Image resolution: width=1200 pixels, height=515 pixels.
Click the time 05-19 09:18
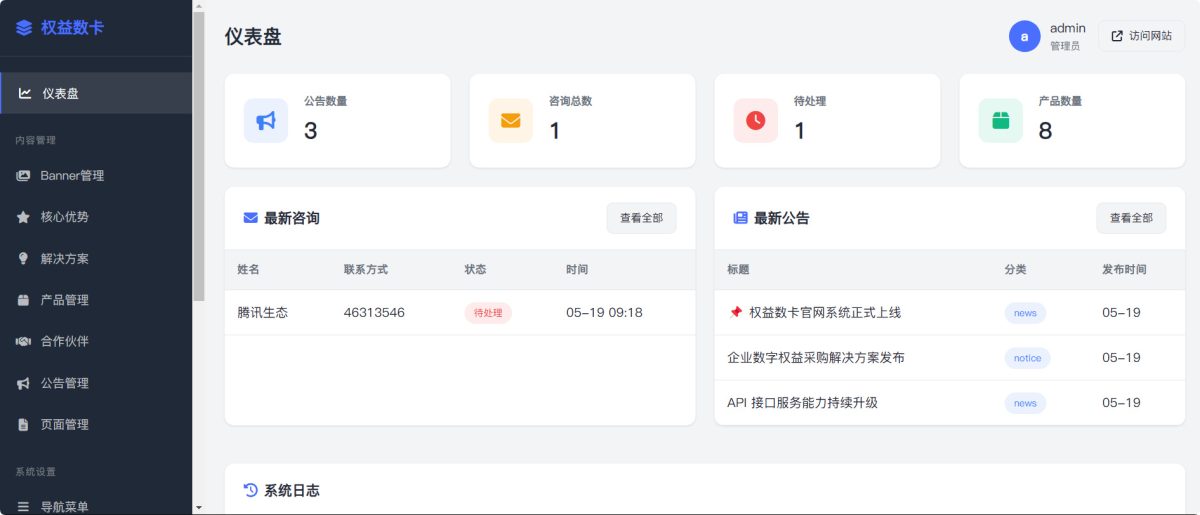tap(604, 313)
